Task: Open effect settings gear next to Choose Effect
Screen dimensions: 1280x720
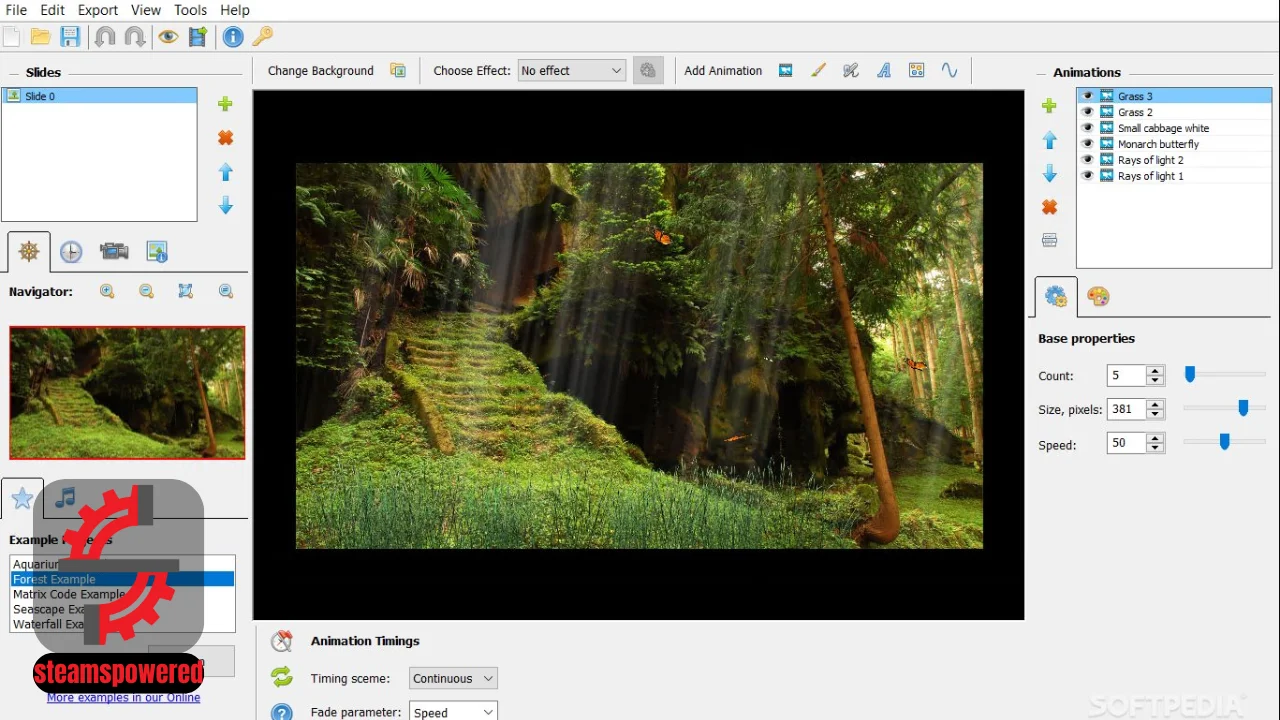Action: pyautogui.click(x=648, y=70)
